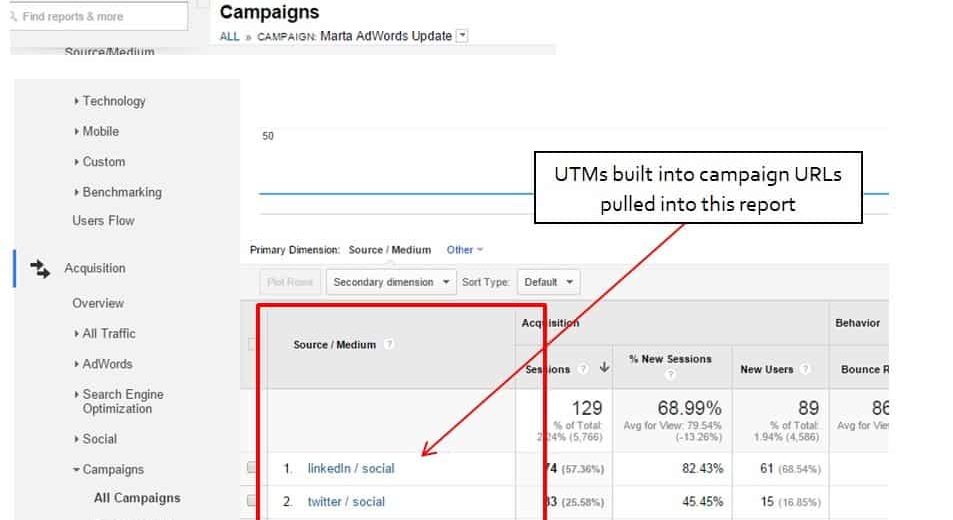Expand the Technology section in sidebar

[x=113, y=101]
